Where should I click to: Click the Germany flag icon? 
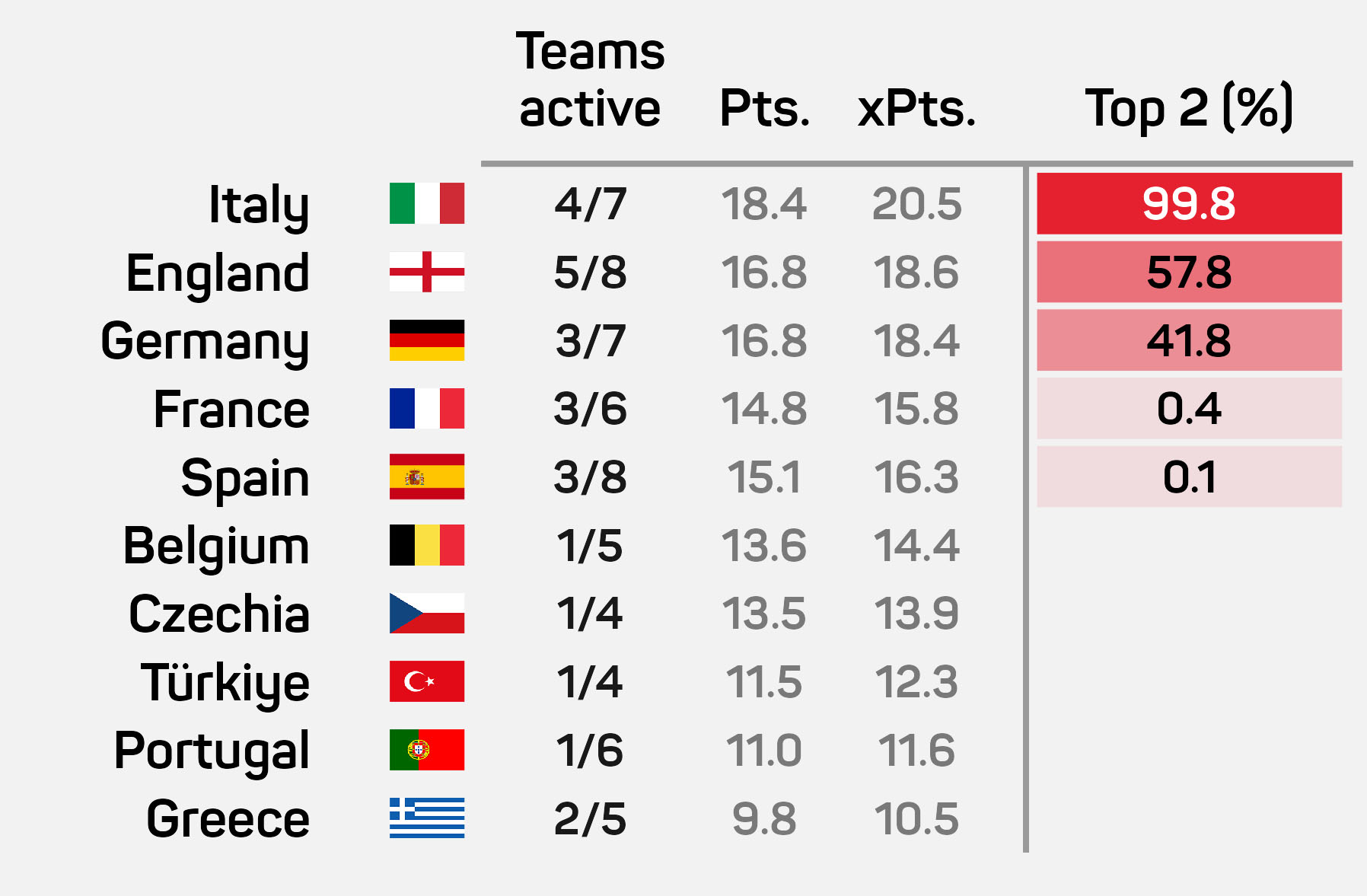[x=427, y=340]
